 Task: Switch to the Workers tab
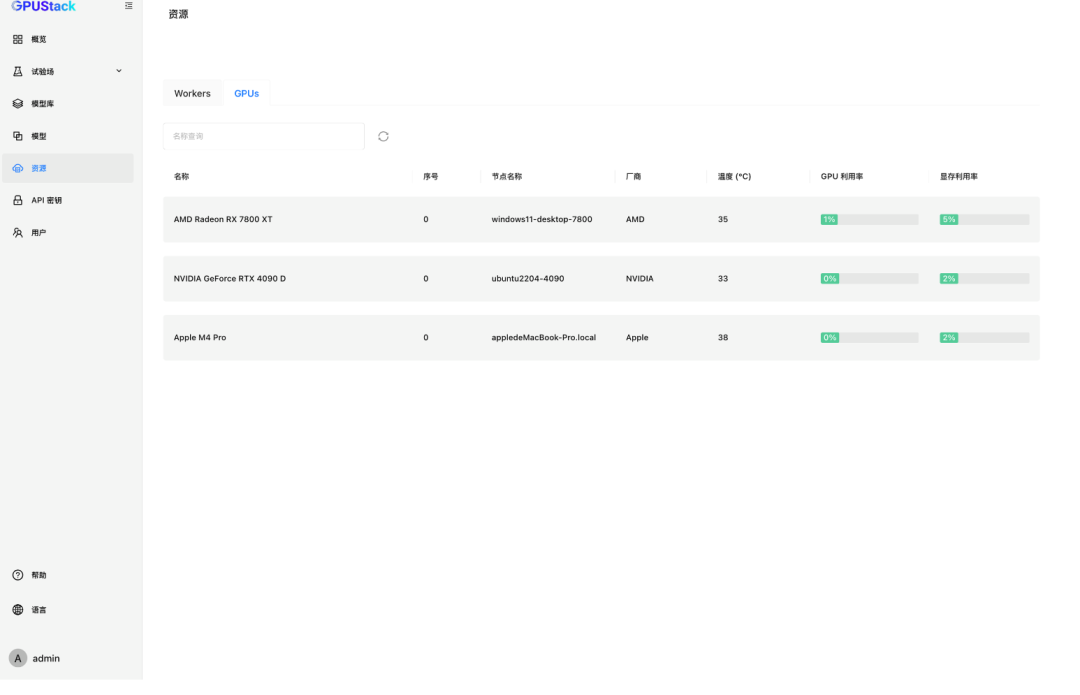click(x=192, y=94)
